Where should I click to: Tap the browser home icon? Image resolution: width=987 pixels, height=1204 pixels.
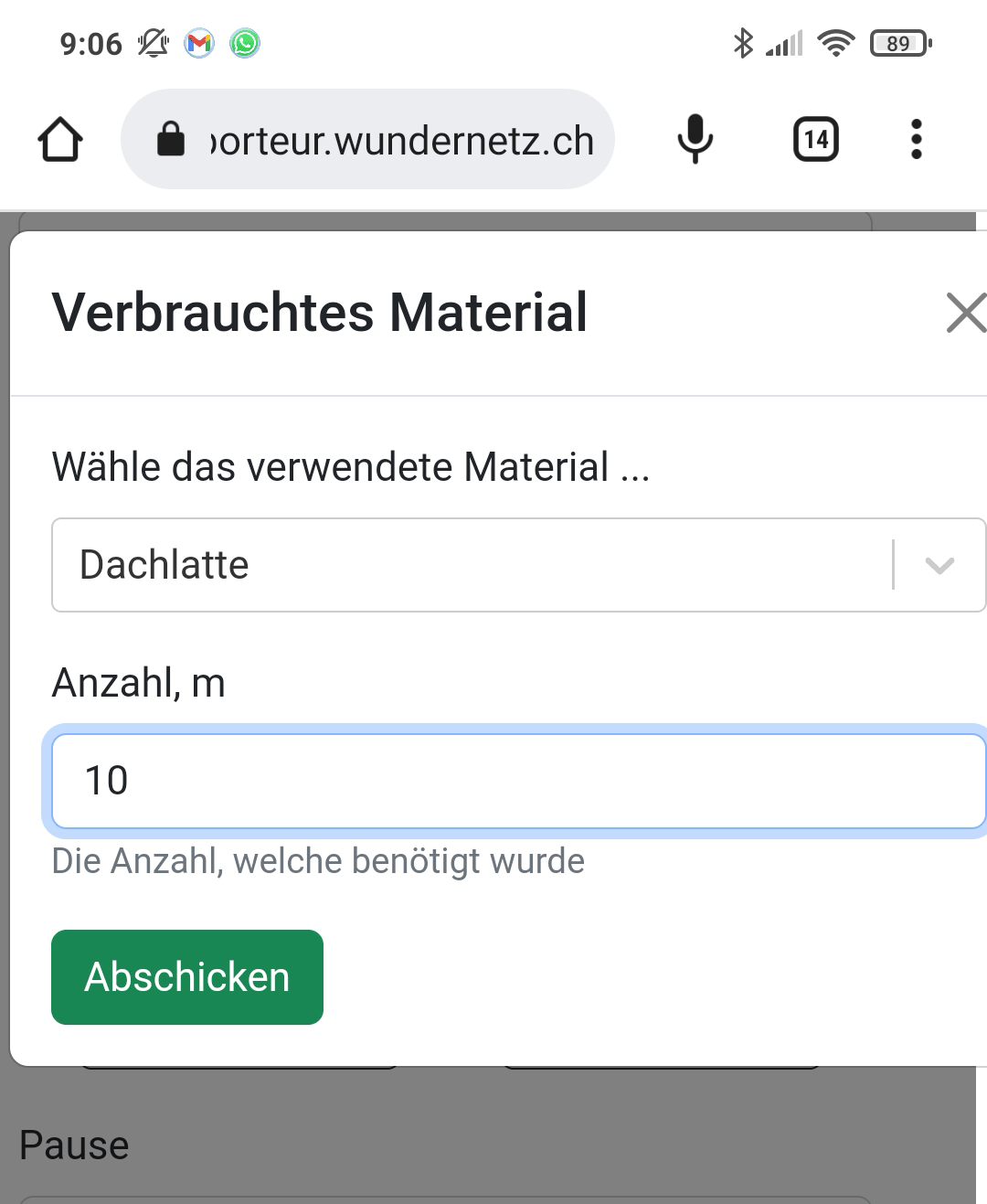(x=60, y=140)
